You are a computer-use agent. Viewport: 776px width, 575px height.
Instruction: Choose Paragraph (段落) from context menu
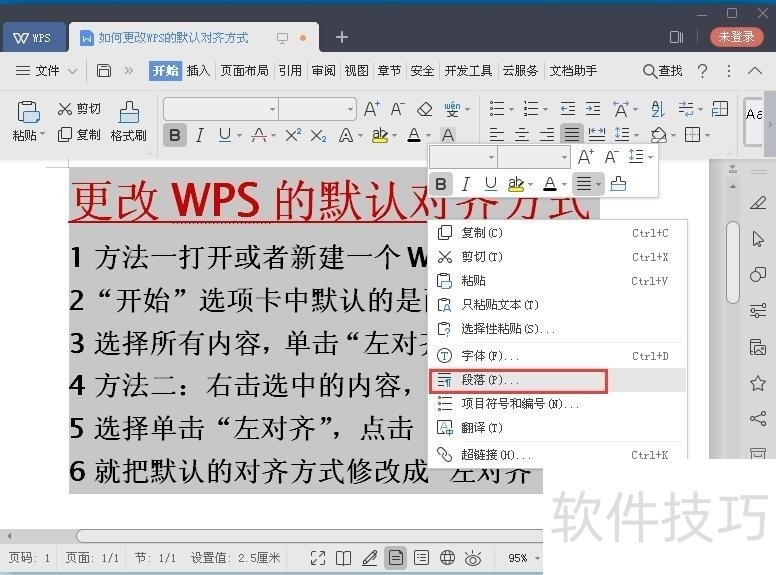click(x=557, y=380)
